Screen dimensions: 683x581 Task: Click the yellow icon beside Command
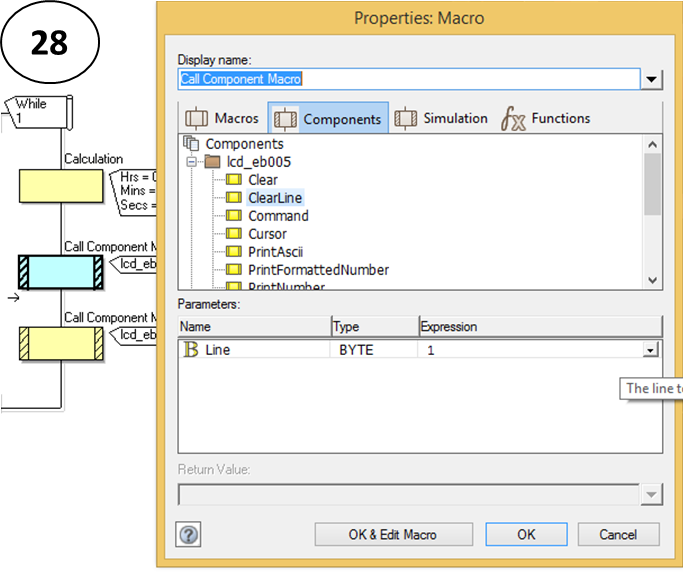234,215
